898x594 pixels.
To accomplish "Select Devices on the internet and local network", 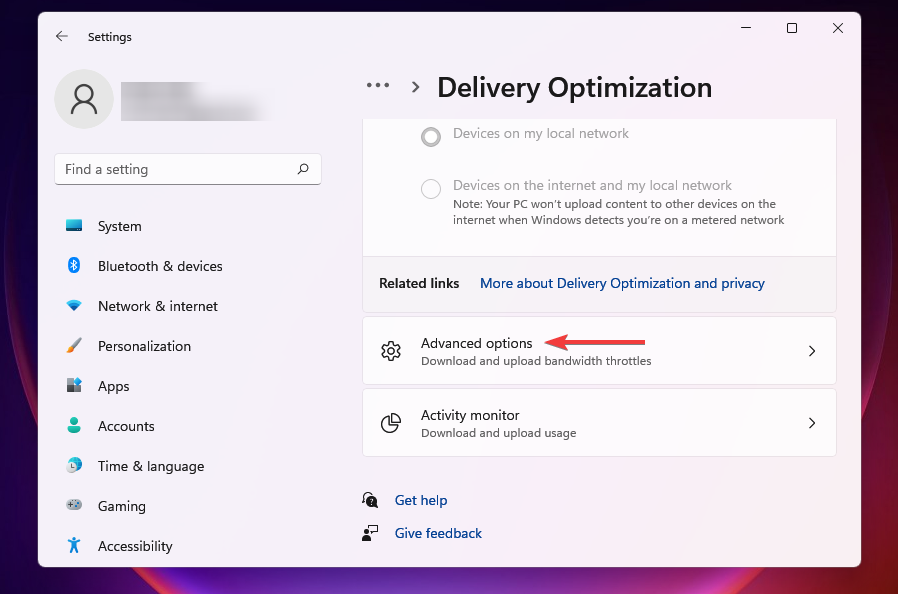I will (431, 188).
